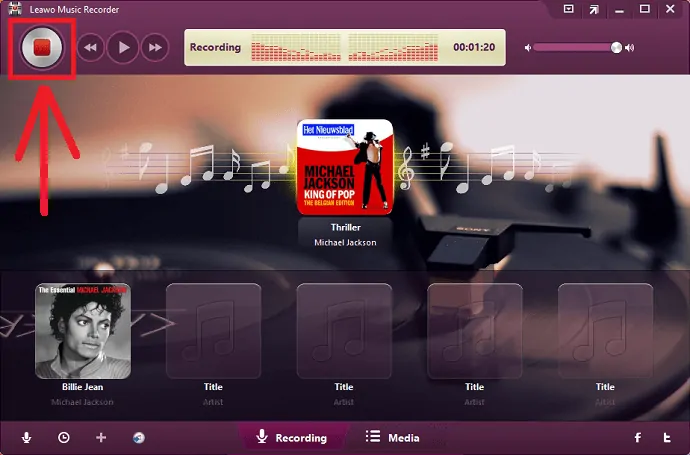690x455 pixels.
Task: Switch to the Media tab
Action: (x=393, y=437)
